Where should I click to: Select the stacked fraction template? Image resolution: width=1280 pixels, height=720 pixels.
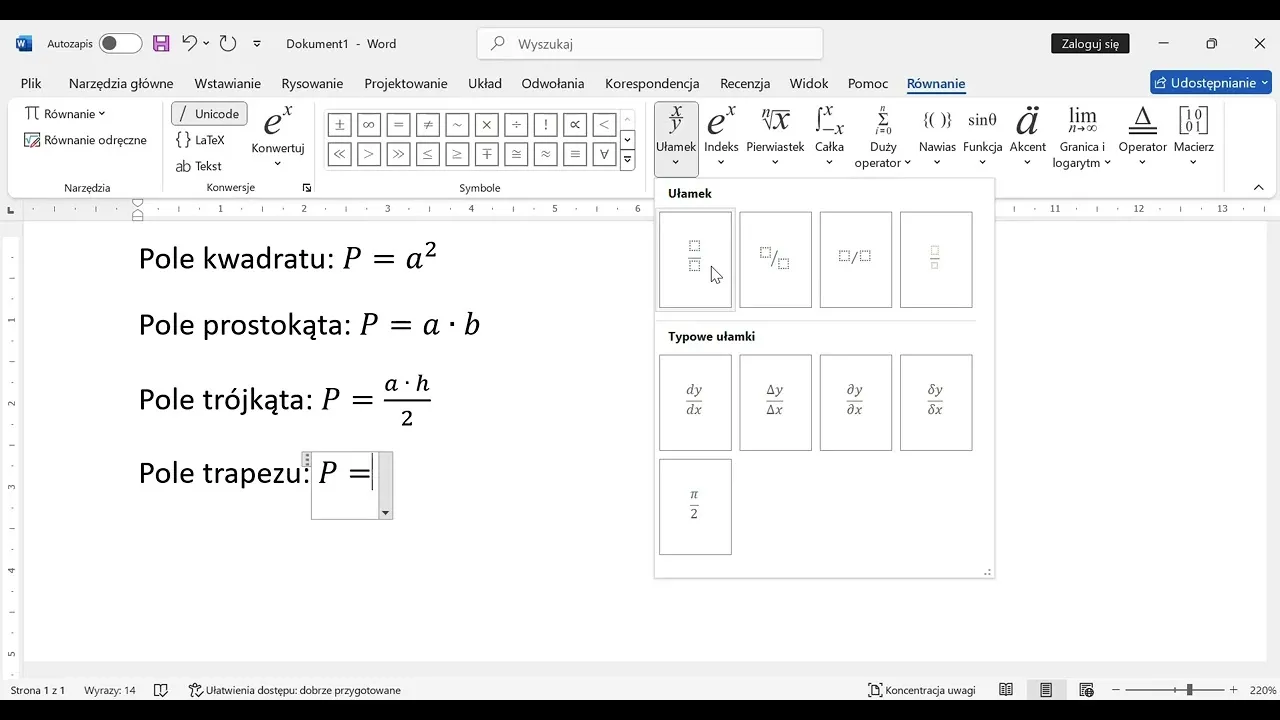(695, 259)
